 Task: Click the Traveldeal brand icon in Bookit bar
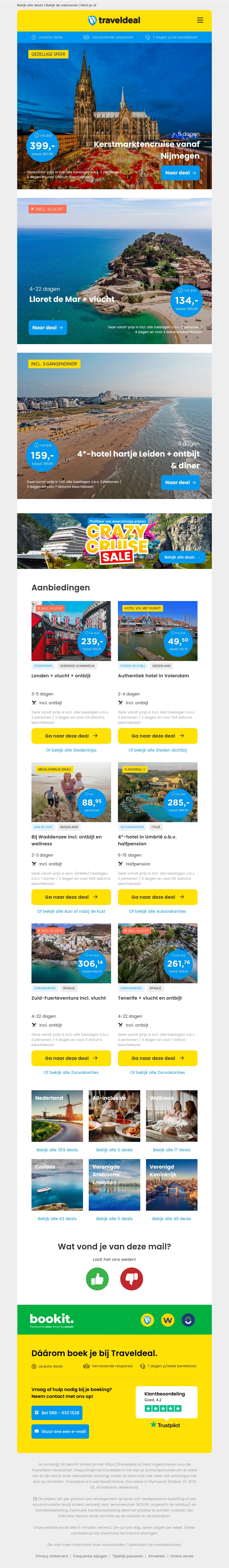(147, 1320)
